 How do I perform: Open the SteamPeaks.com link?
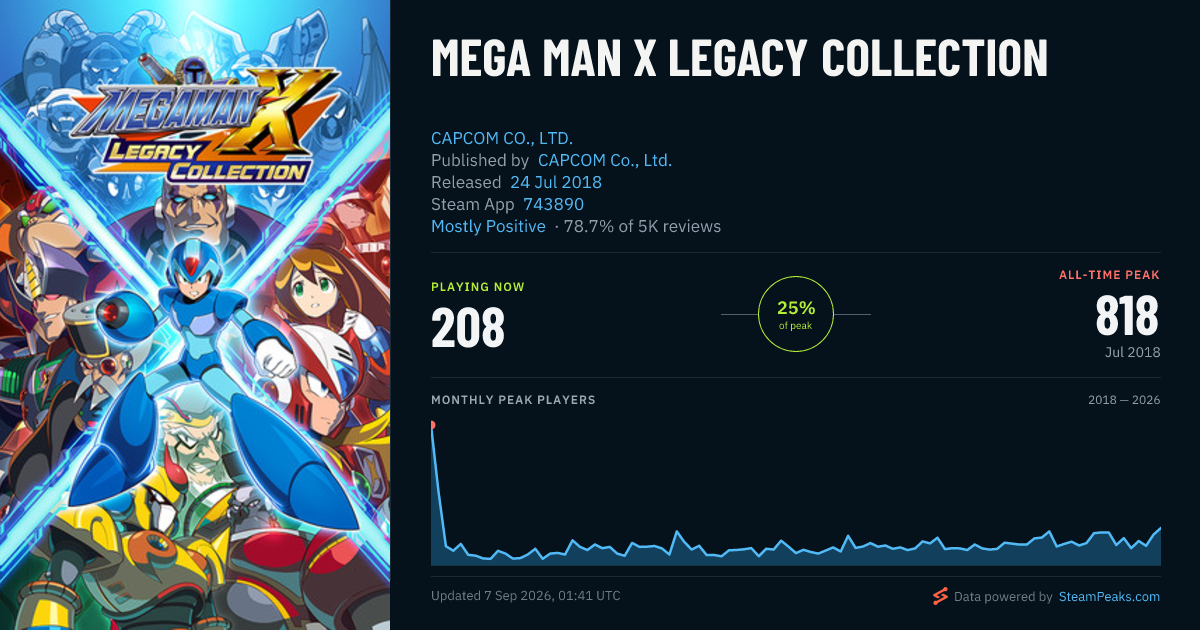click(1108, 597)
